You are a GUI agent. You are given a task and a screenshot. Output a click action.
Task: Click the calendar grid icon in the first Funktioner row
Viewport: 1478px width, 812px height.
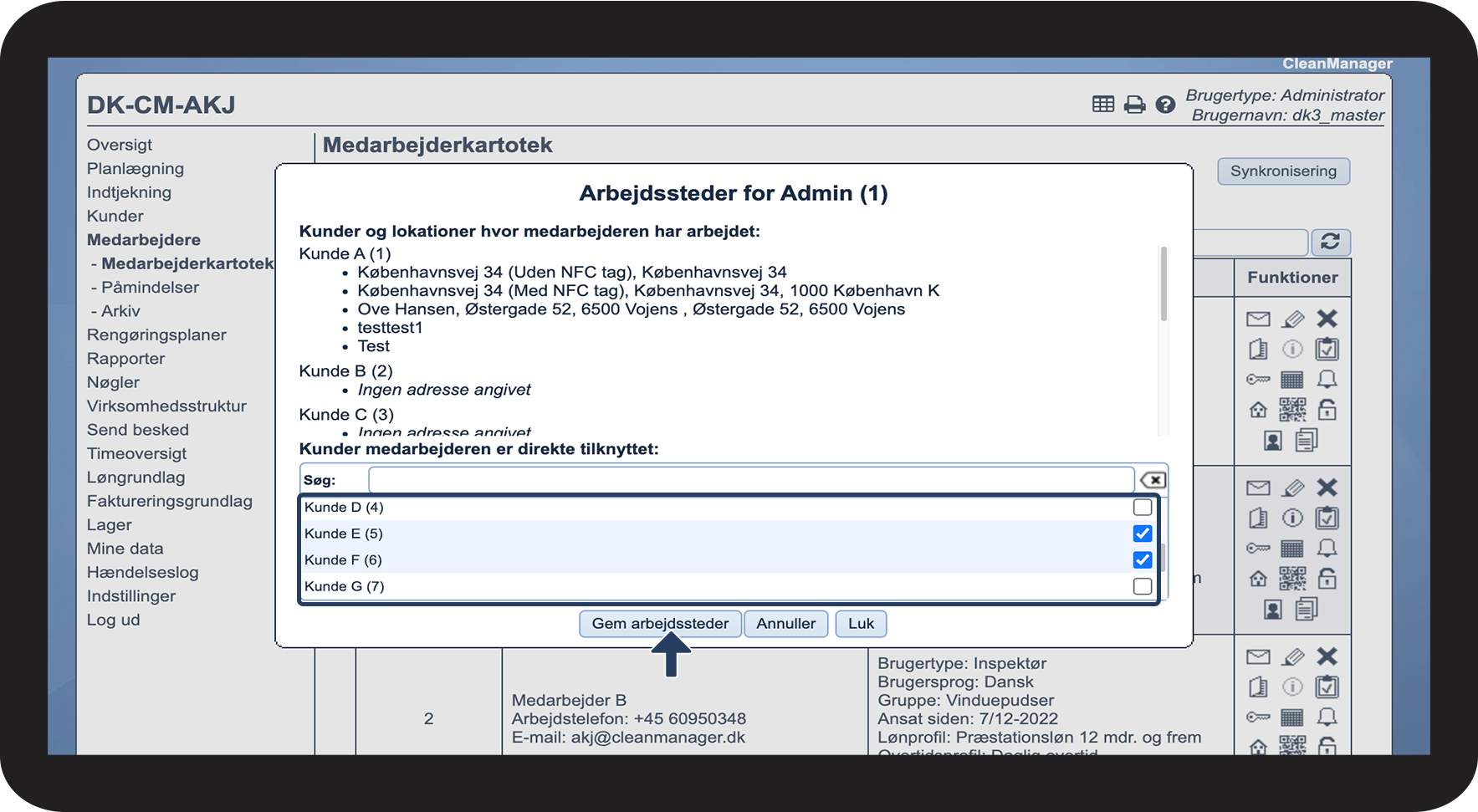click(1292, 380)
